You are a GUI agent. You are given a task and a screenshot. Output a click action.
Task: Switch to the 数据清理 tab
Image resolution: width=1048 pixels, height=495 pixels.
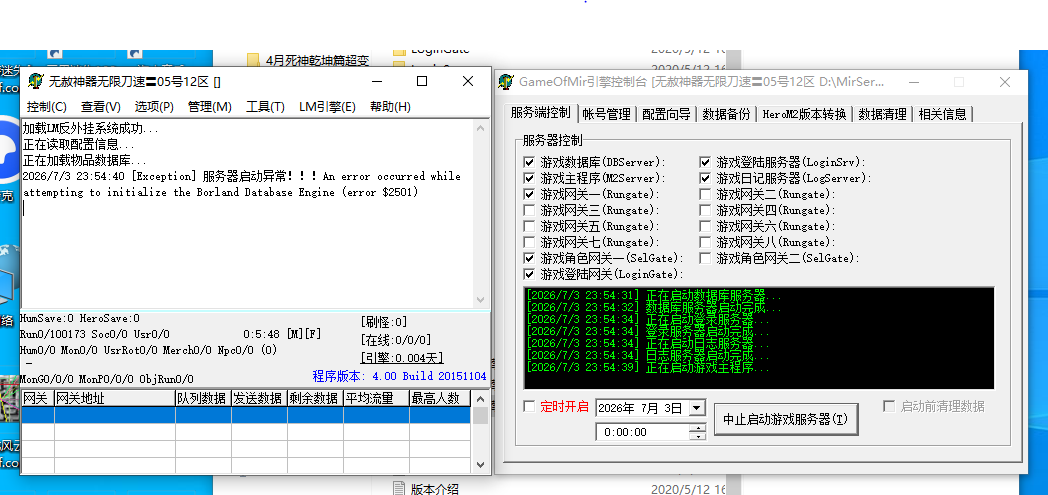tap(883, 114)
